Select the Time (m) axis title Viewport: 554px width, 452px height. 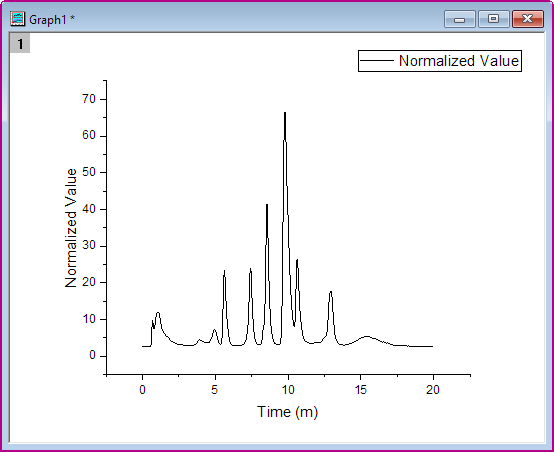(x=288, y=412)
